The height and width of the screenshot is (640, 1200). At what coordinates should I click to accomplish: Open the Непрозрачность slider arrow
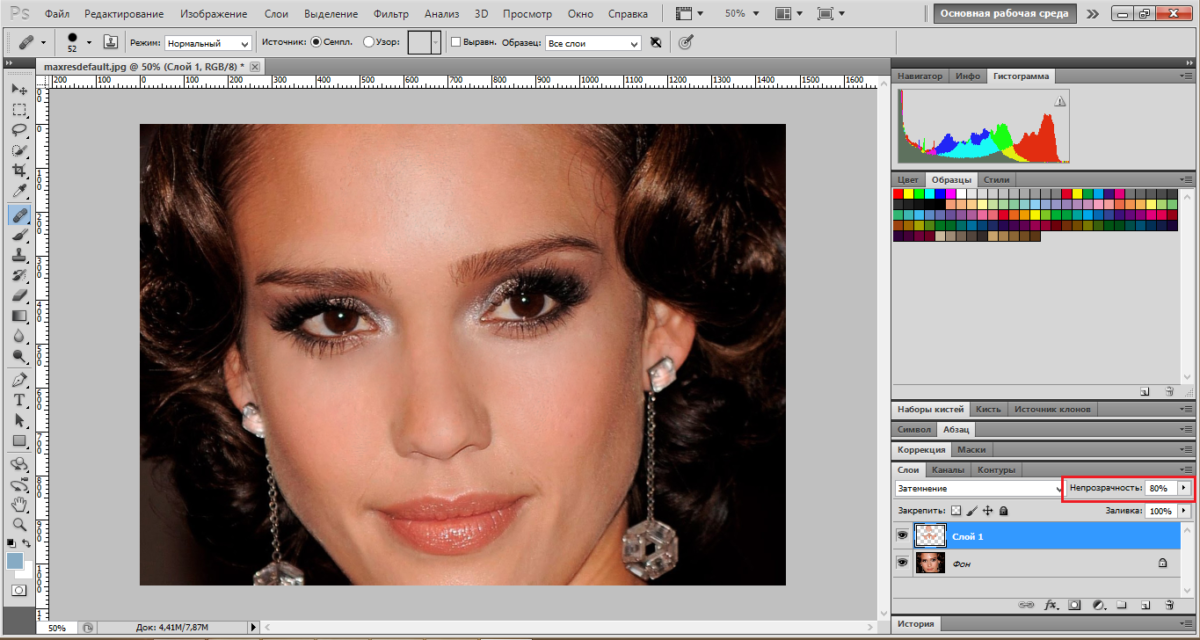pos(1185,488)
